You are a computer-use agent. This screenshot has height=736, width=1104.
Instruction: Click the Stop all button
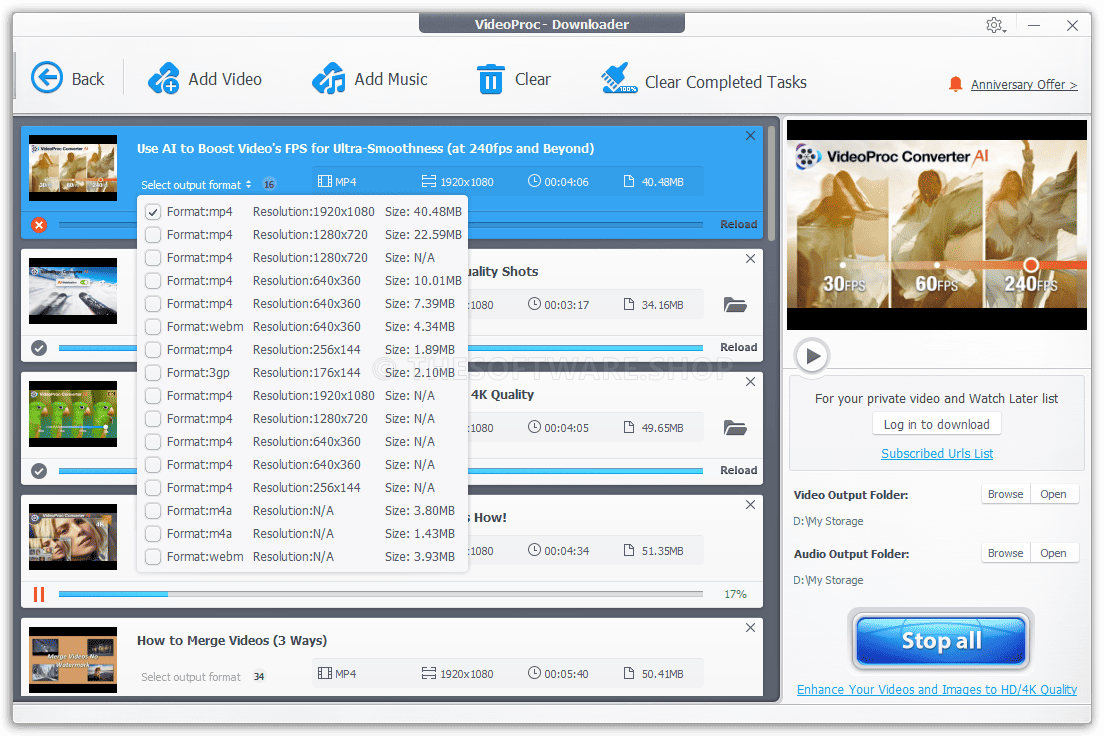click(941, 640)
